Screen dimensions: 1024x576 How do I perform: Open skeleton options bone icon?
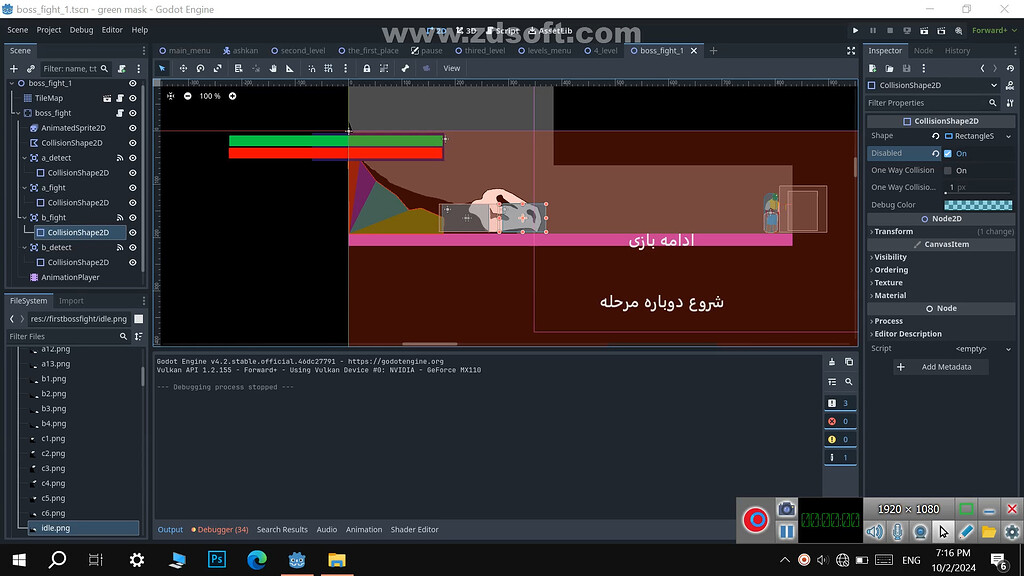click(x=405, y=68)
